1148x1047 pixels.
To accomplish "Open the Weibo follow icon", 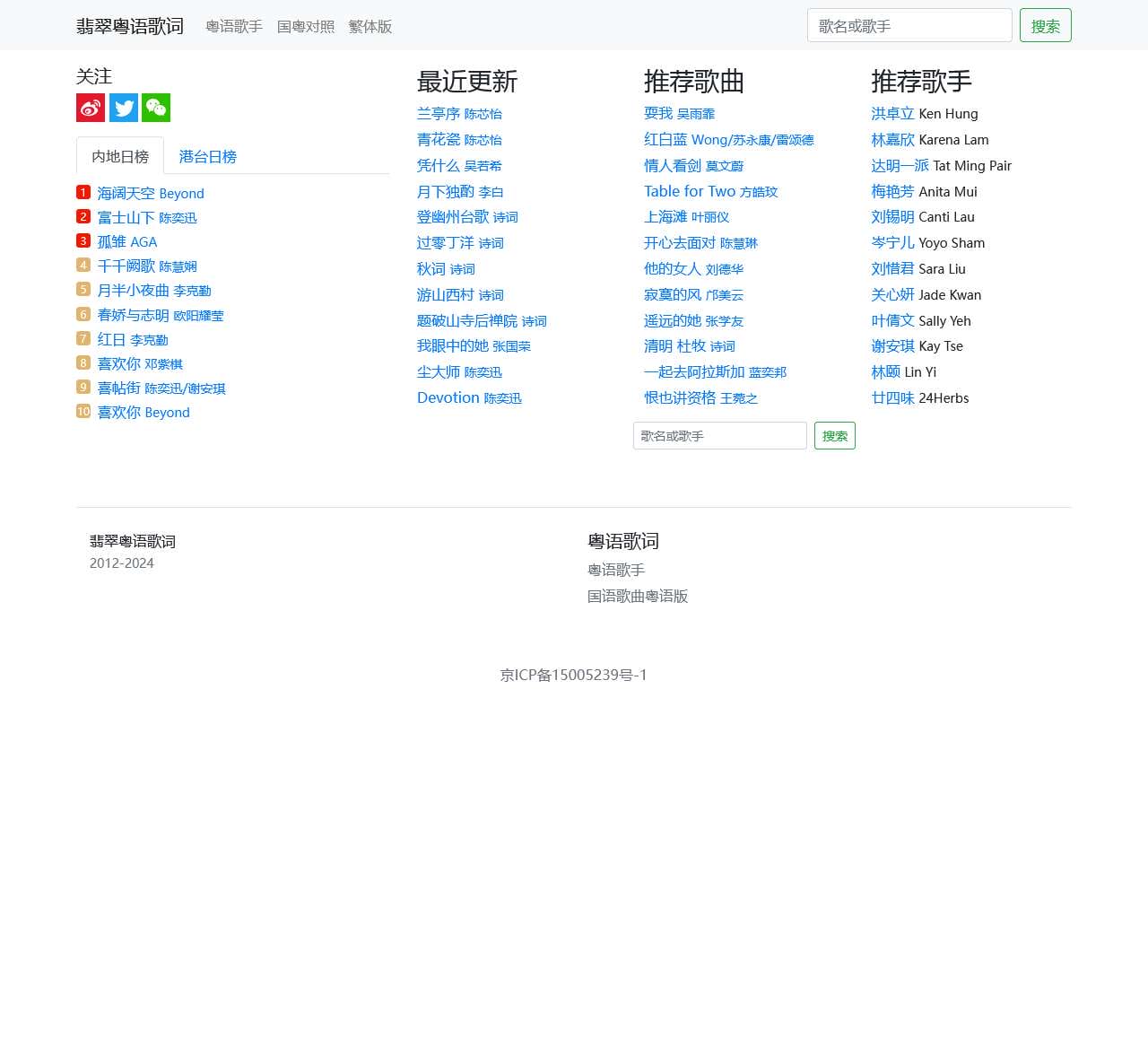I will point(91,108).
